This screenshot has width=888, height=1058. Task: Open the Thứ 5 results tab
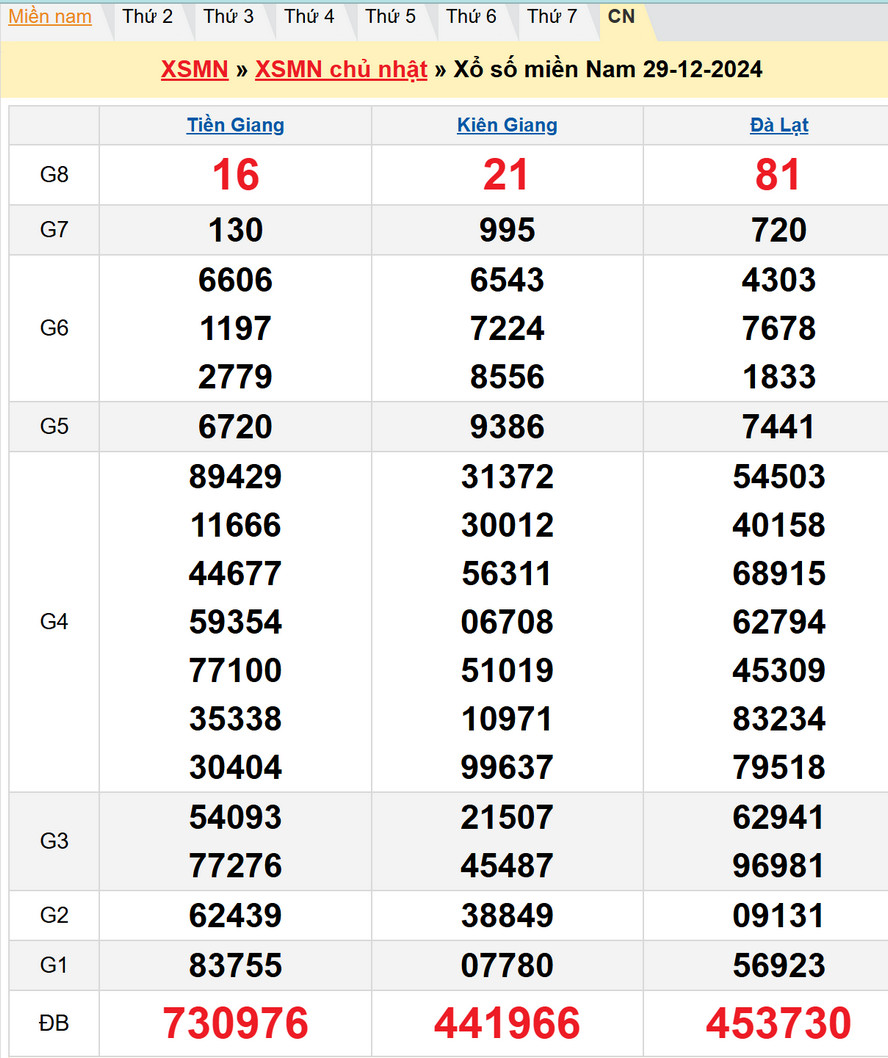click(x=390, y=17)
